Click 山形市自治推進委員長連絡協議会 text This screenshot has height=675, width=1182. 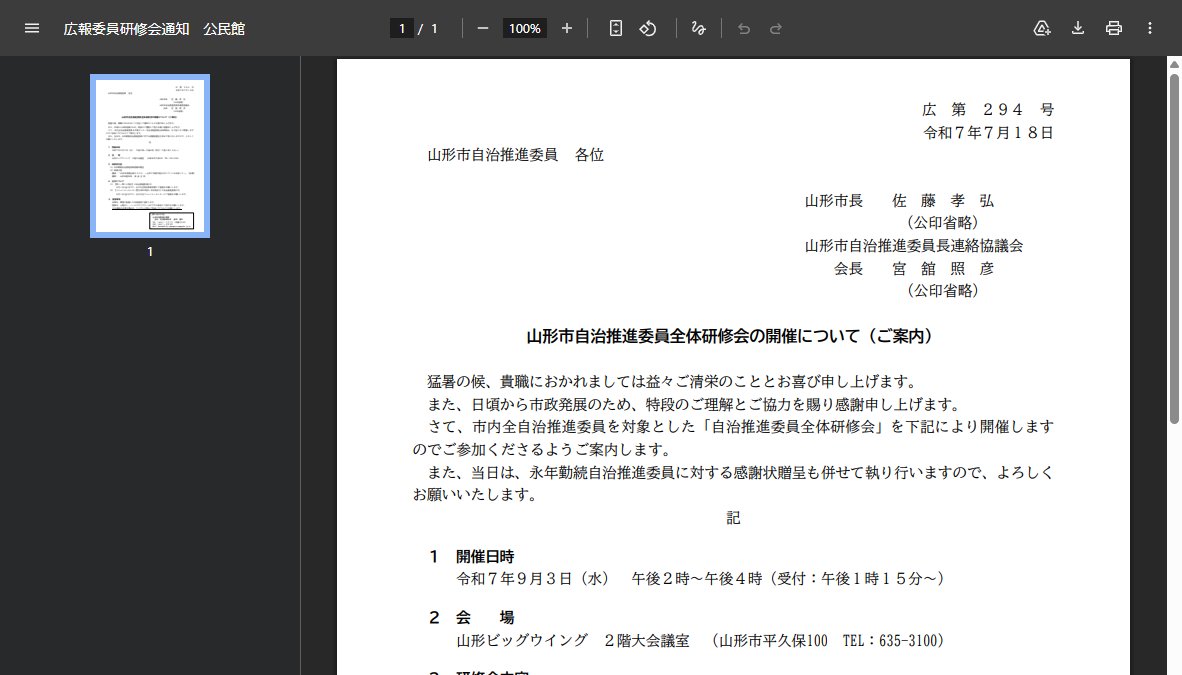pos(914,246)
